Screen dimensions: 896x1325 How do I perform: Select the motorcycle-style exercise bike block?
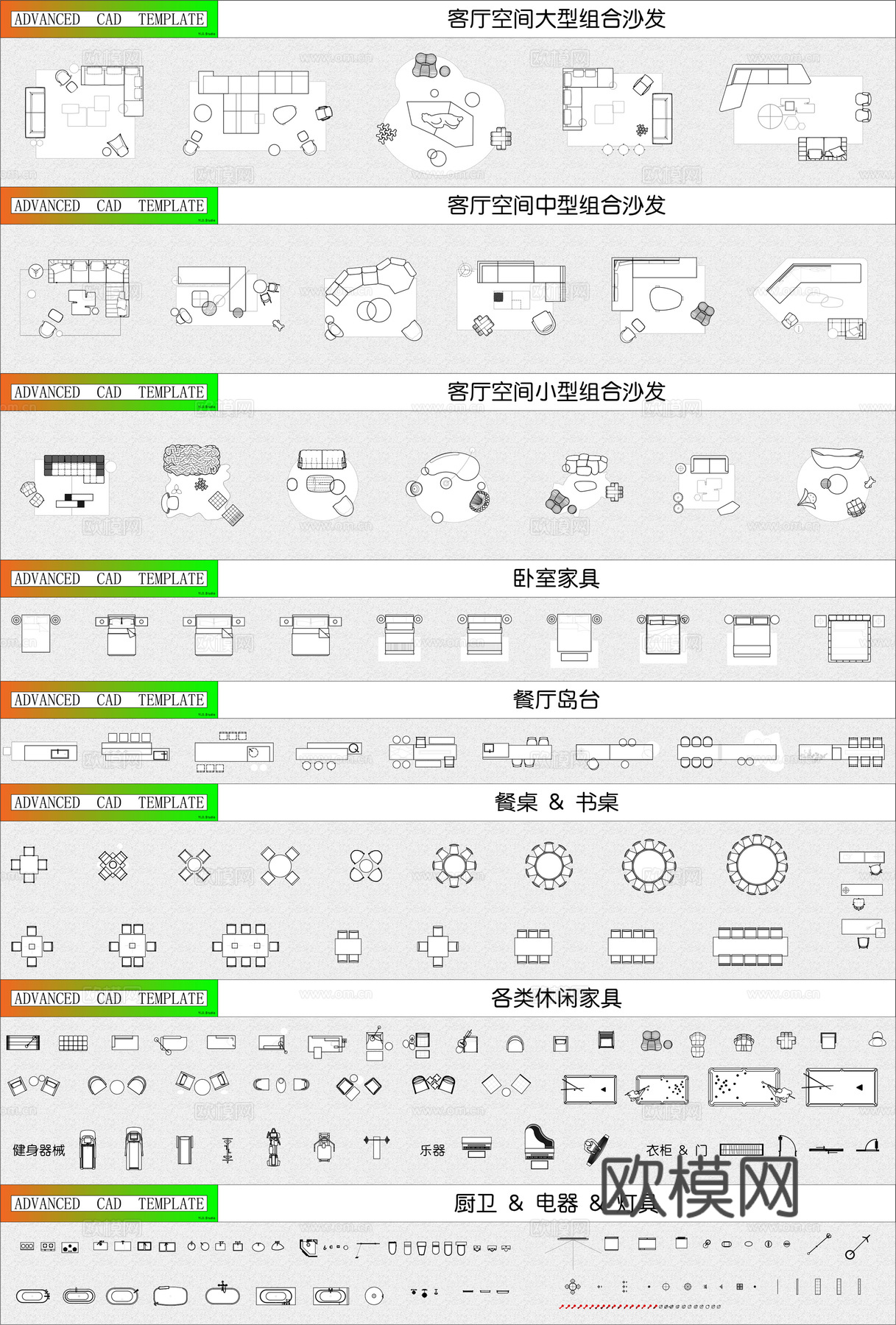click(x=275, y=1147)
